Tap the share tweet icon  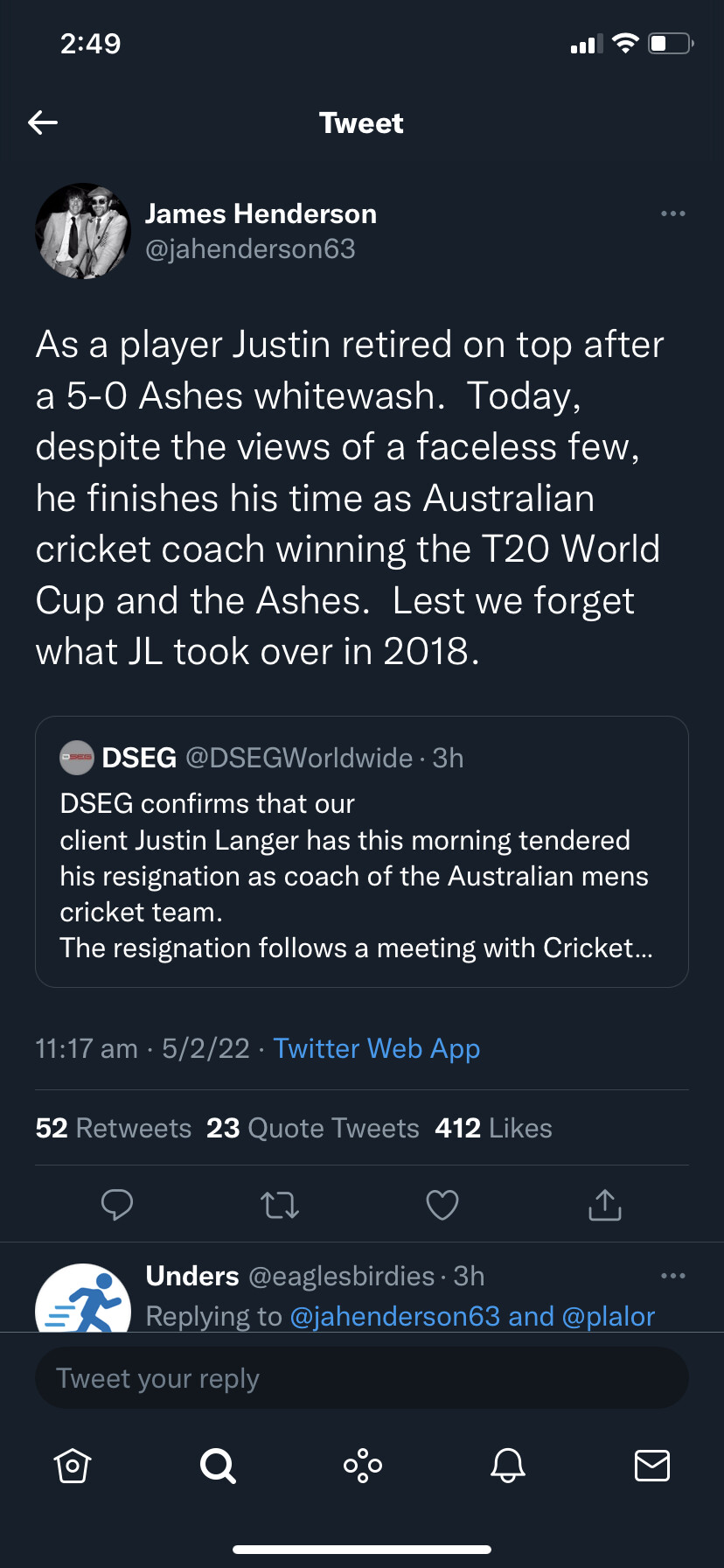click(605, 1205)
